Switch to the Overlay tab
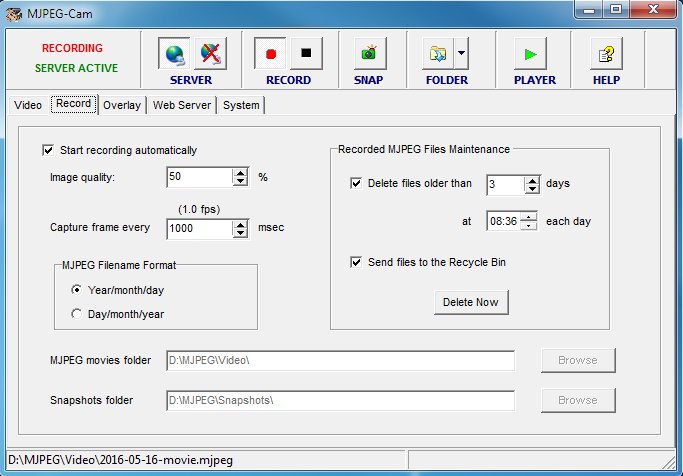 coord(121,105)
